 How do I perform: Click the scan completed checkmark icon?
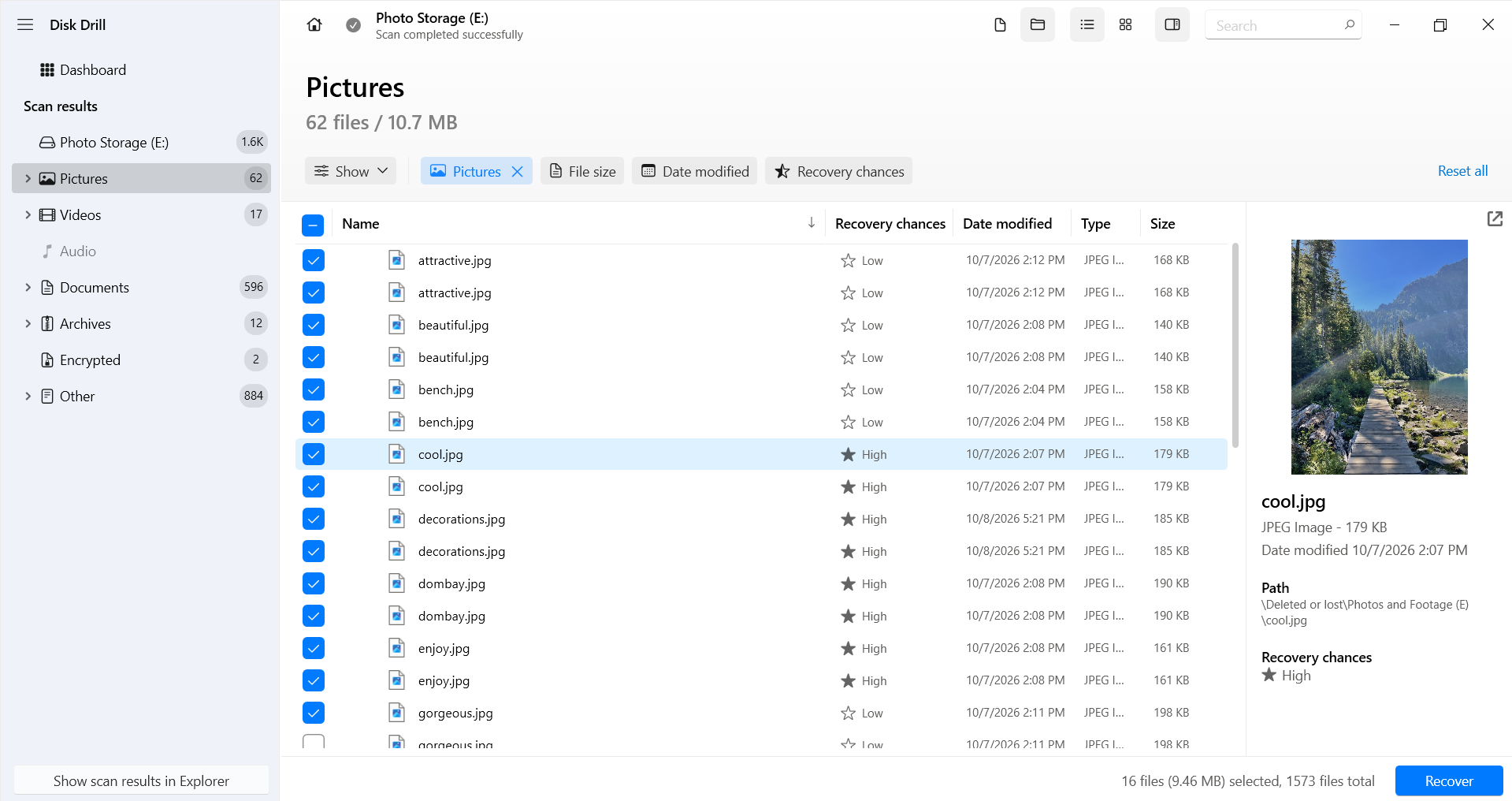pyautogui.click(x=354, y=25)
